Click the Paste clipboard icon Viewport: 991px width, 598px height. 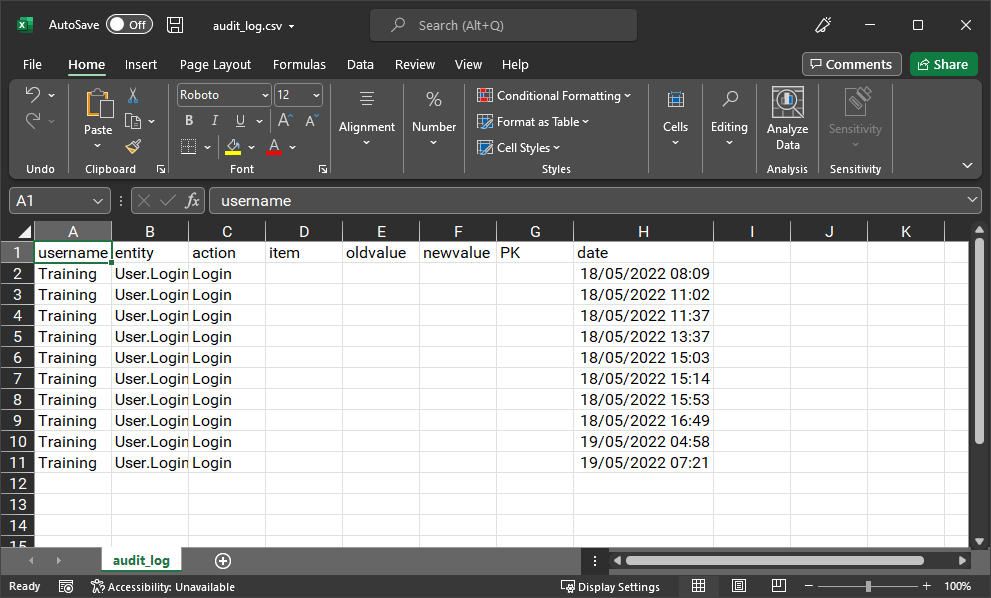(x=99, y=103)
